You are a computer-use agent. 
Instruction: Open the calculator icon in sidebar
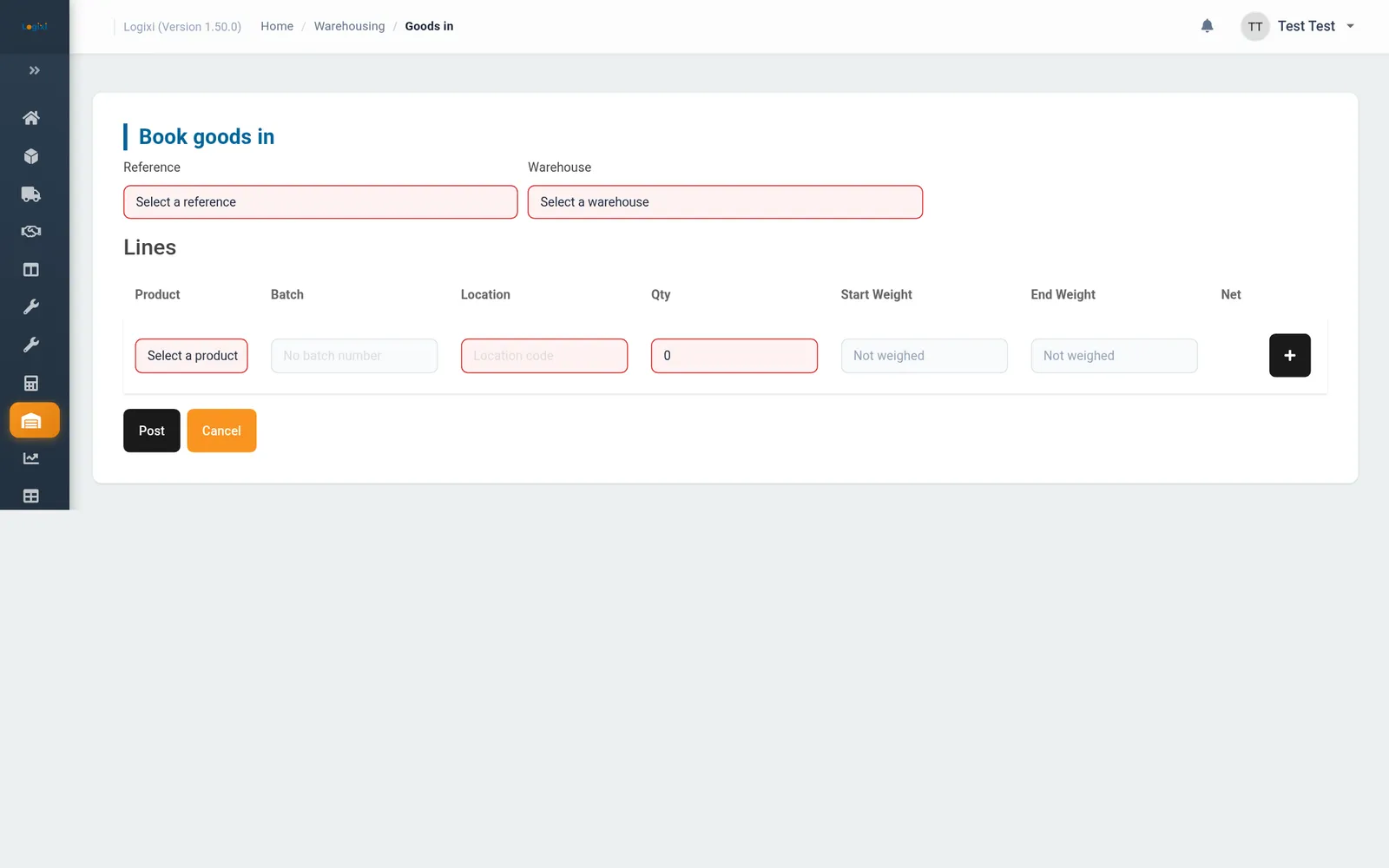[31, 383]
